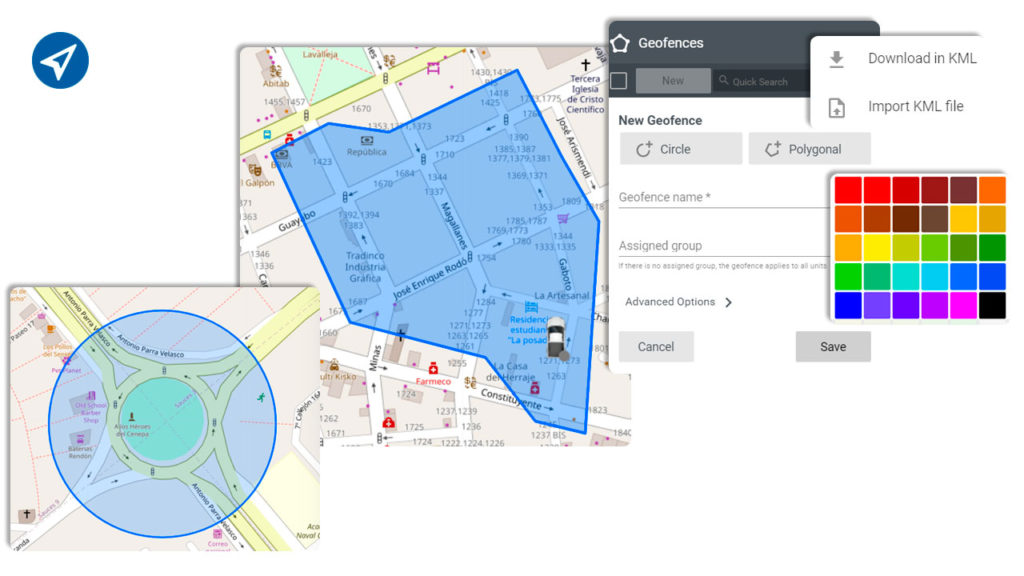The image size is (1024, 576).
Task: Click the José Enrique Rodó street label
Action: (x=430, y=279)
